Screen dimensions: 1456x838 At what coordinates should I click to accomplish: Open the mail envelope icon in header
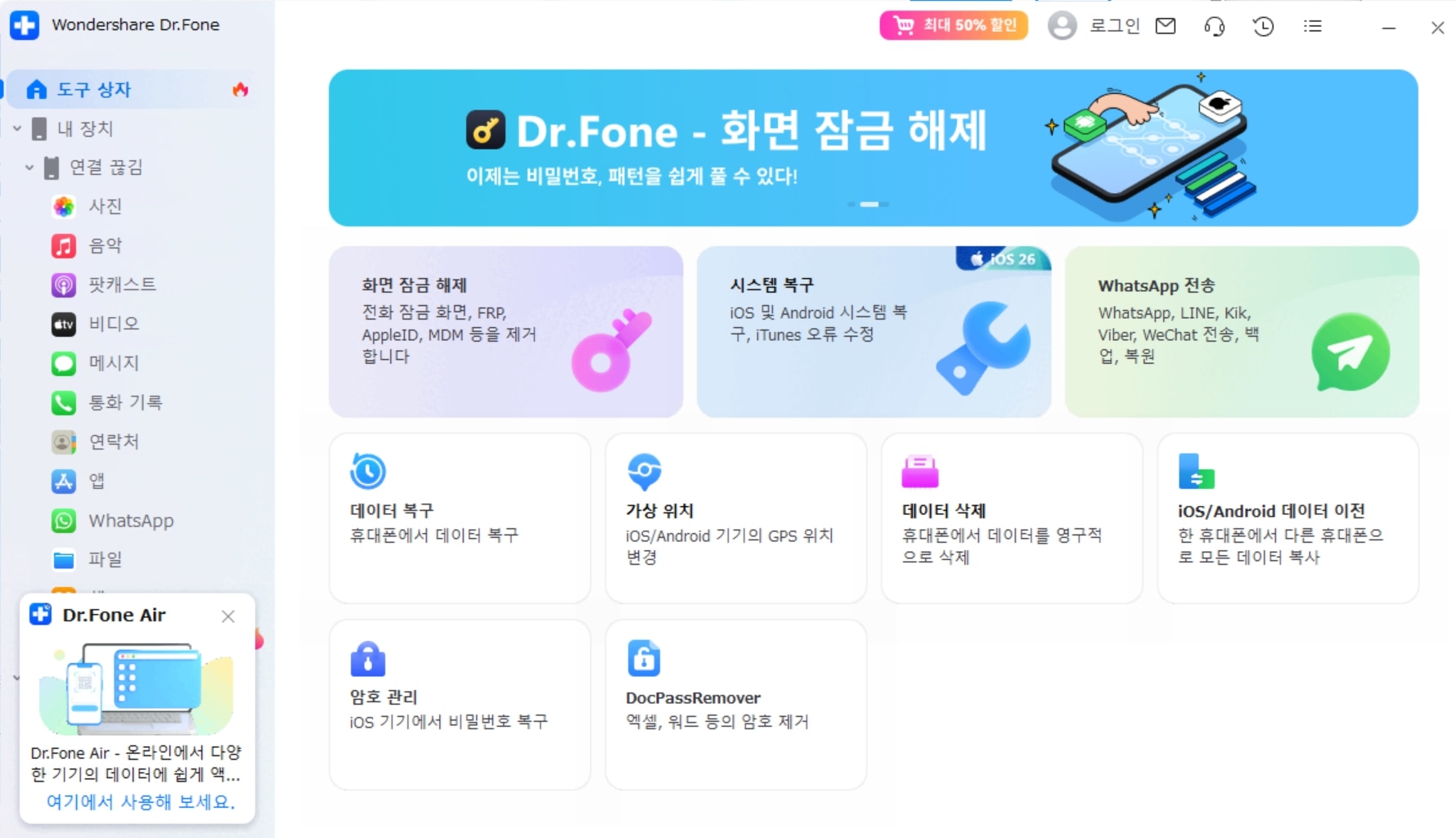1166,26
